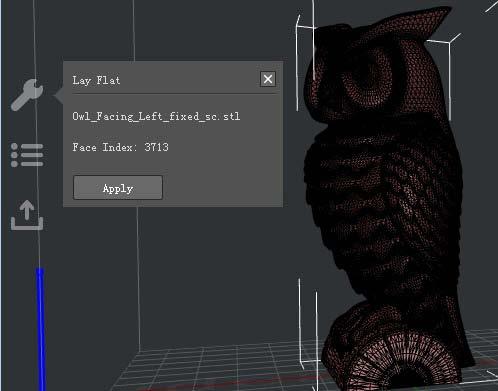
Task: Open the wrench tools menu icon
Action: [27, 95]
